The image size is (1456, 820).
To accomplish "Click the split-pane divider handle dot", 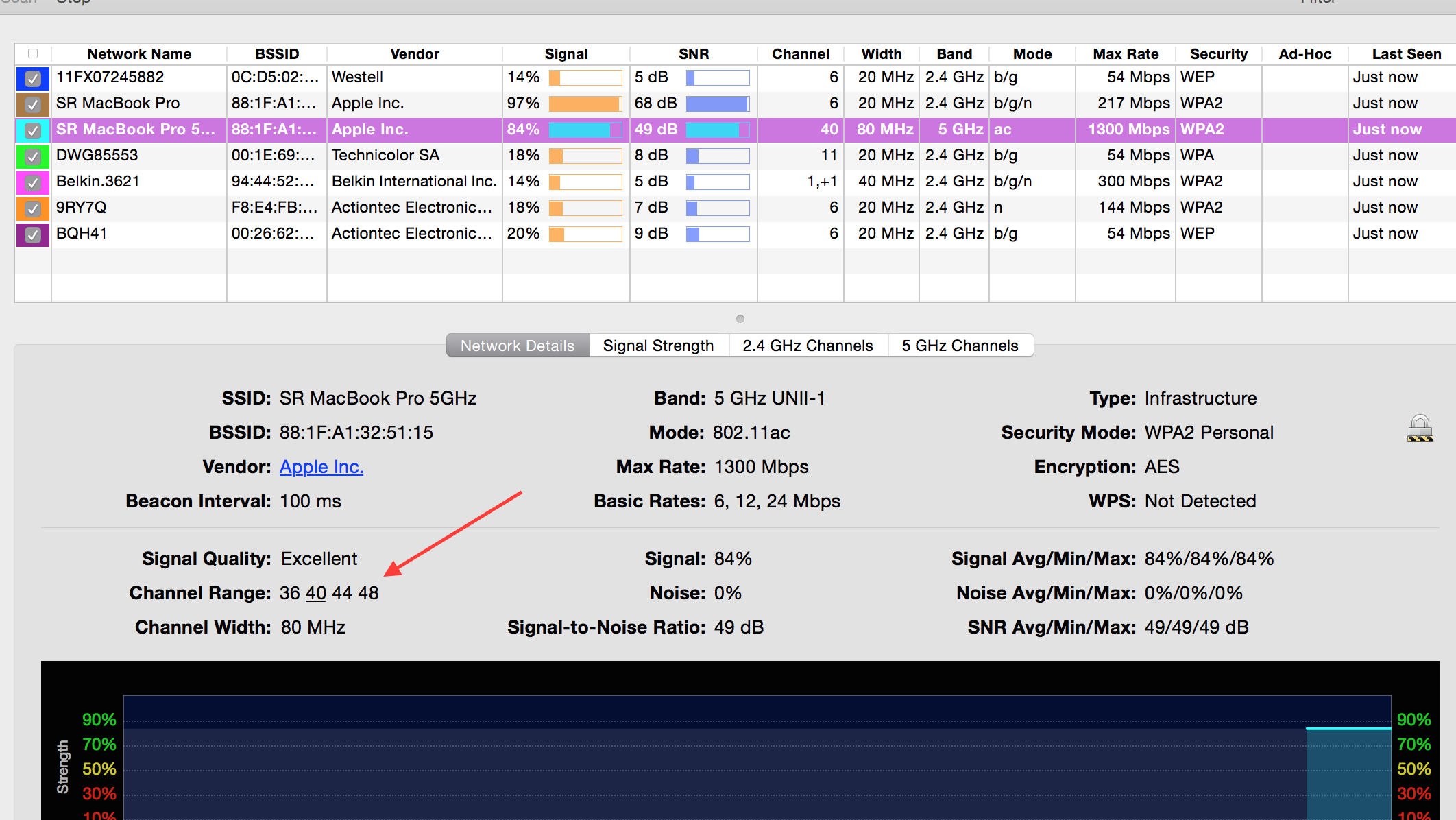I will (740, 319).
